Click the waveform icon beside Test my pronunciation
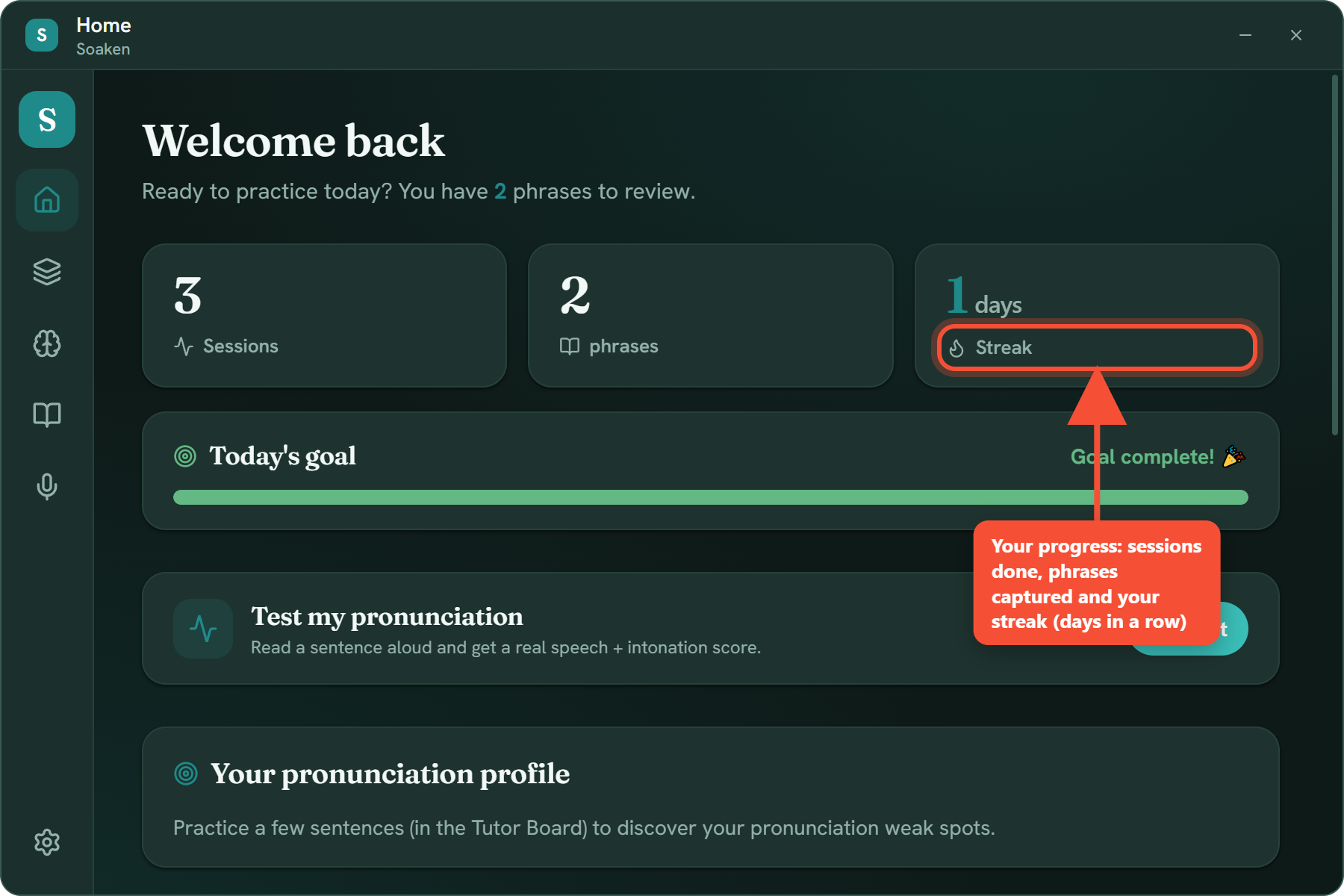The height and width of the screenshot is (896, 1344). pos(203,629)
